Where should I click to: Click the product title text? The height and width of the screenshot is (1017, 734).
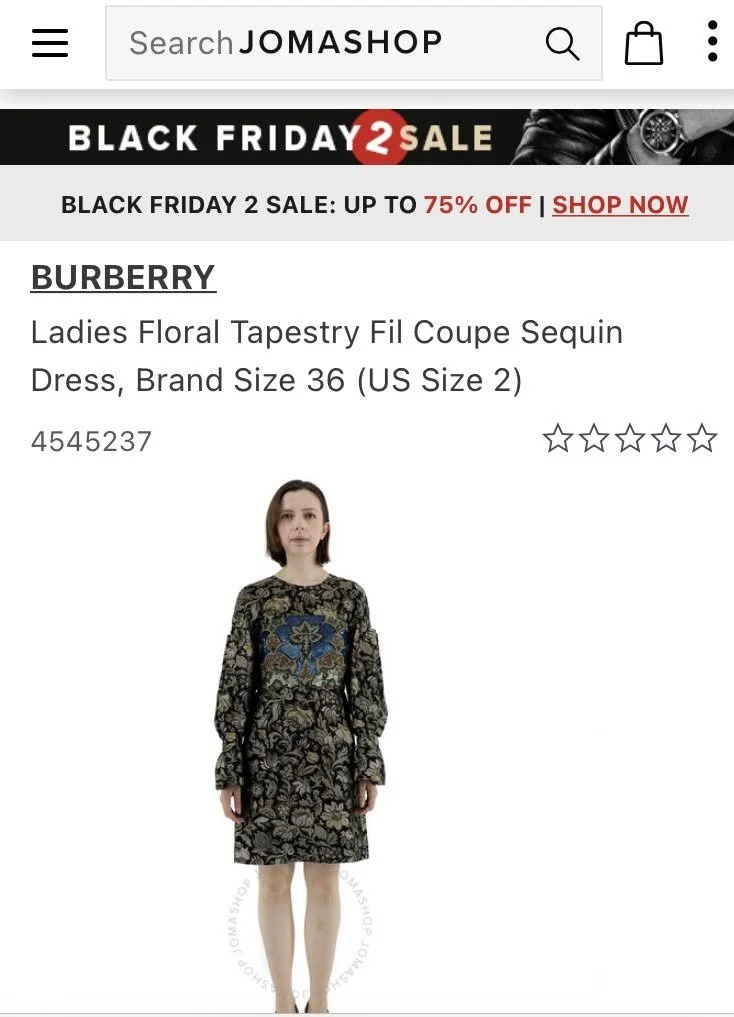(x=327, y=356)
